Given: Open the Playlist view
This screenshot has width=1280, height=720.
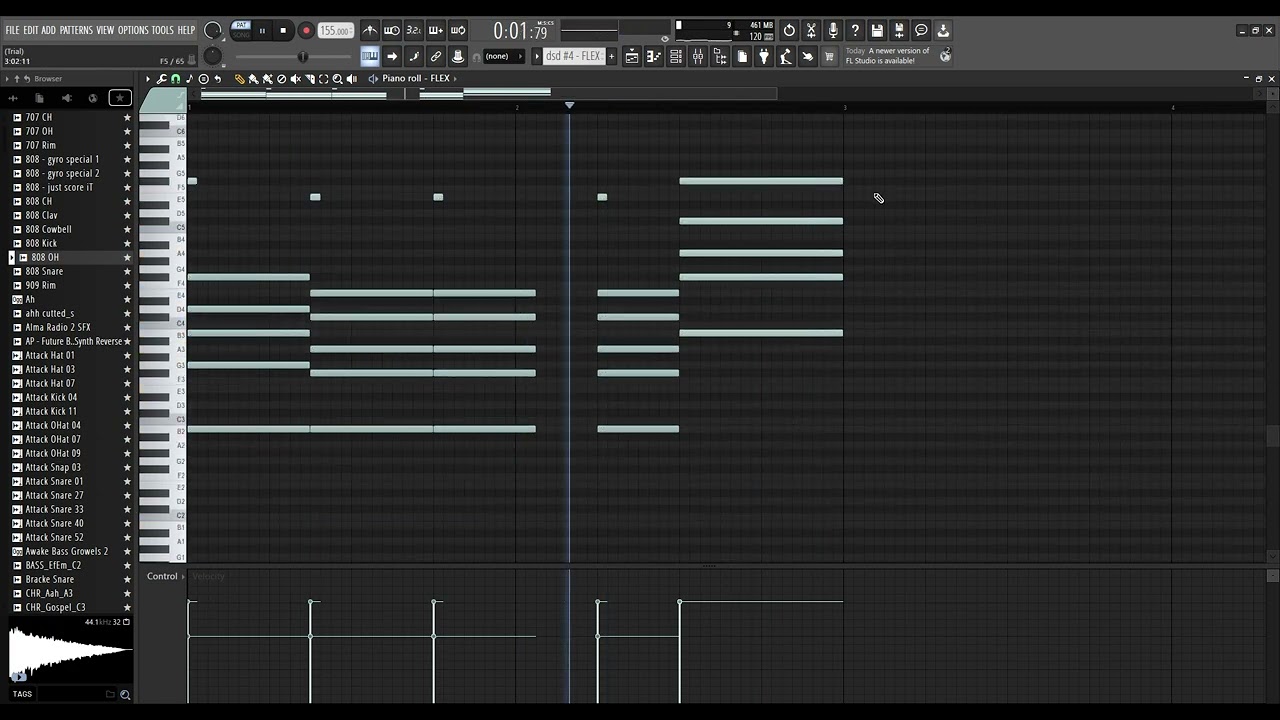Looking at the screenshot, I should (632, 57).
